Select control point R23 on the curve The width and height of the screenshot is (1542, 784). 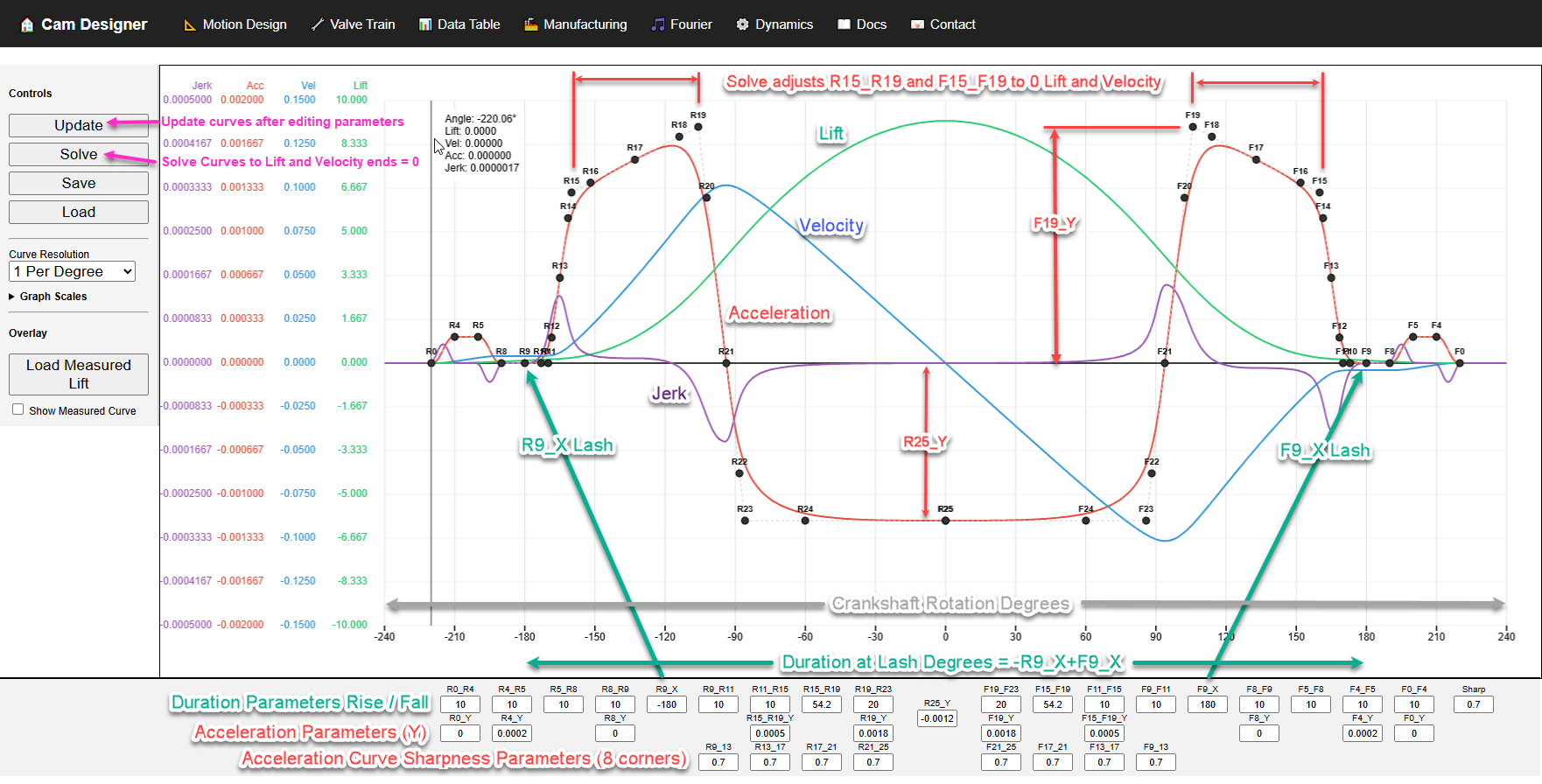(x=745, y=521)
